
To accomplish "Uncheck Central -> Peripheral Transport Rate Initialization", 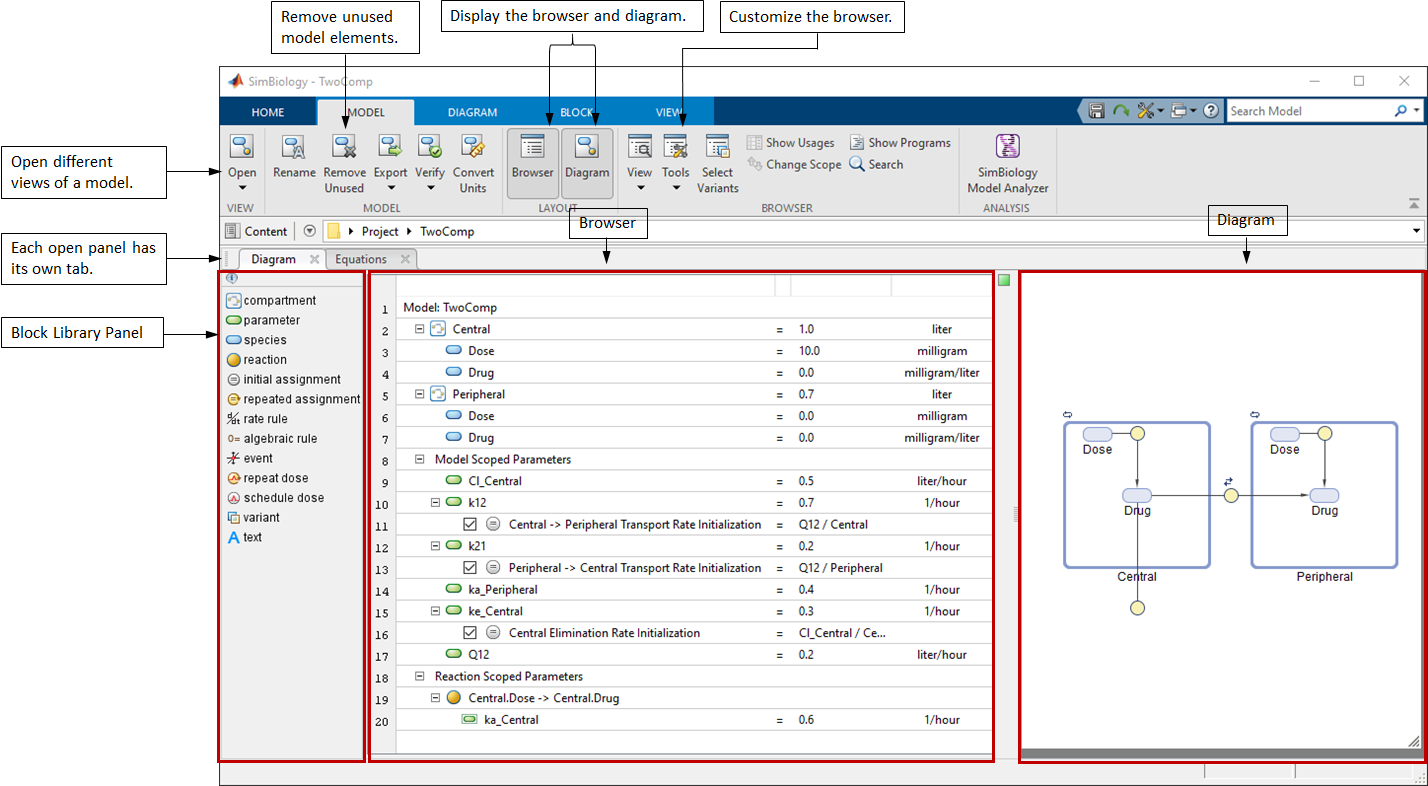I will tap(470, 524).
